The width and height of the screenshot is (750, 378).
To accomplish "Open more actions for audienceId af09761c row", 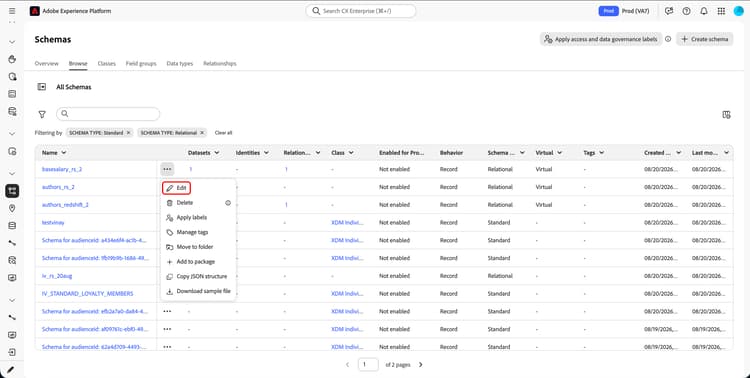I will click(x=167, y=329).
